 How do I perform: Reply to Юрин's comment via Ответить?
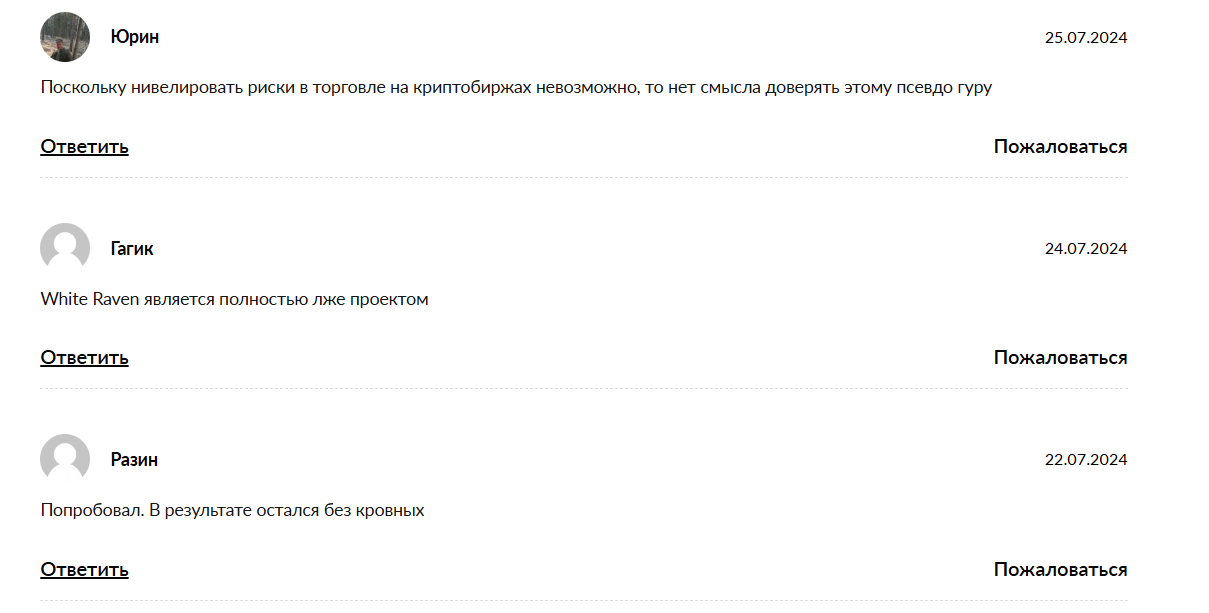coord(84,147)
